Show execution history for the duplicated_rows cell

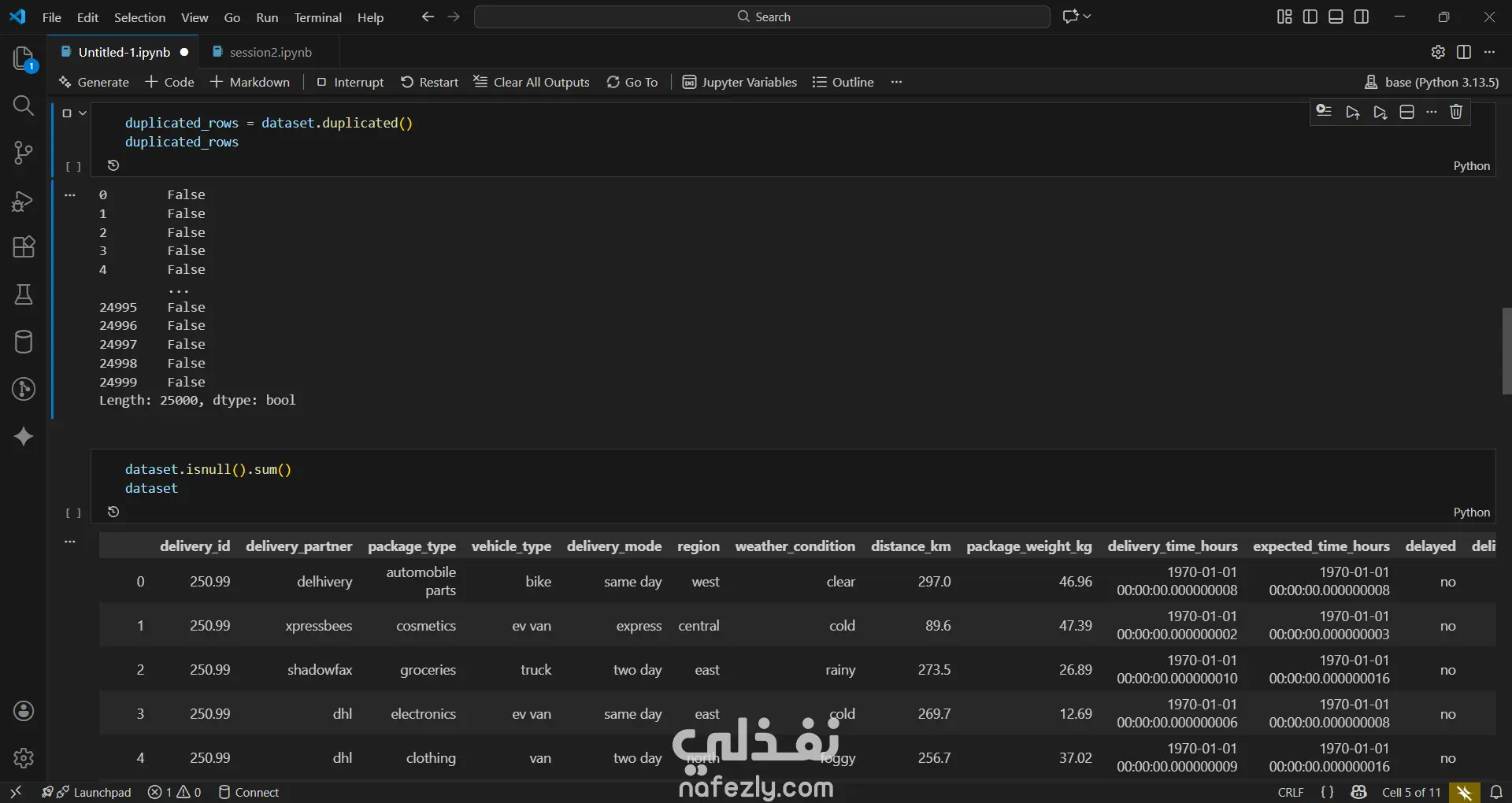click(113, 165)
